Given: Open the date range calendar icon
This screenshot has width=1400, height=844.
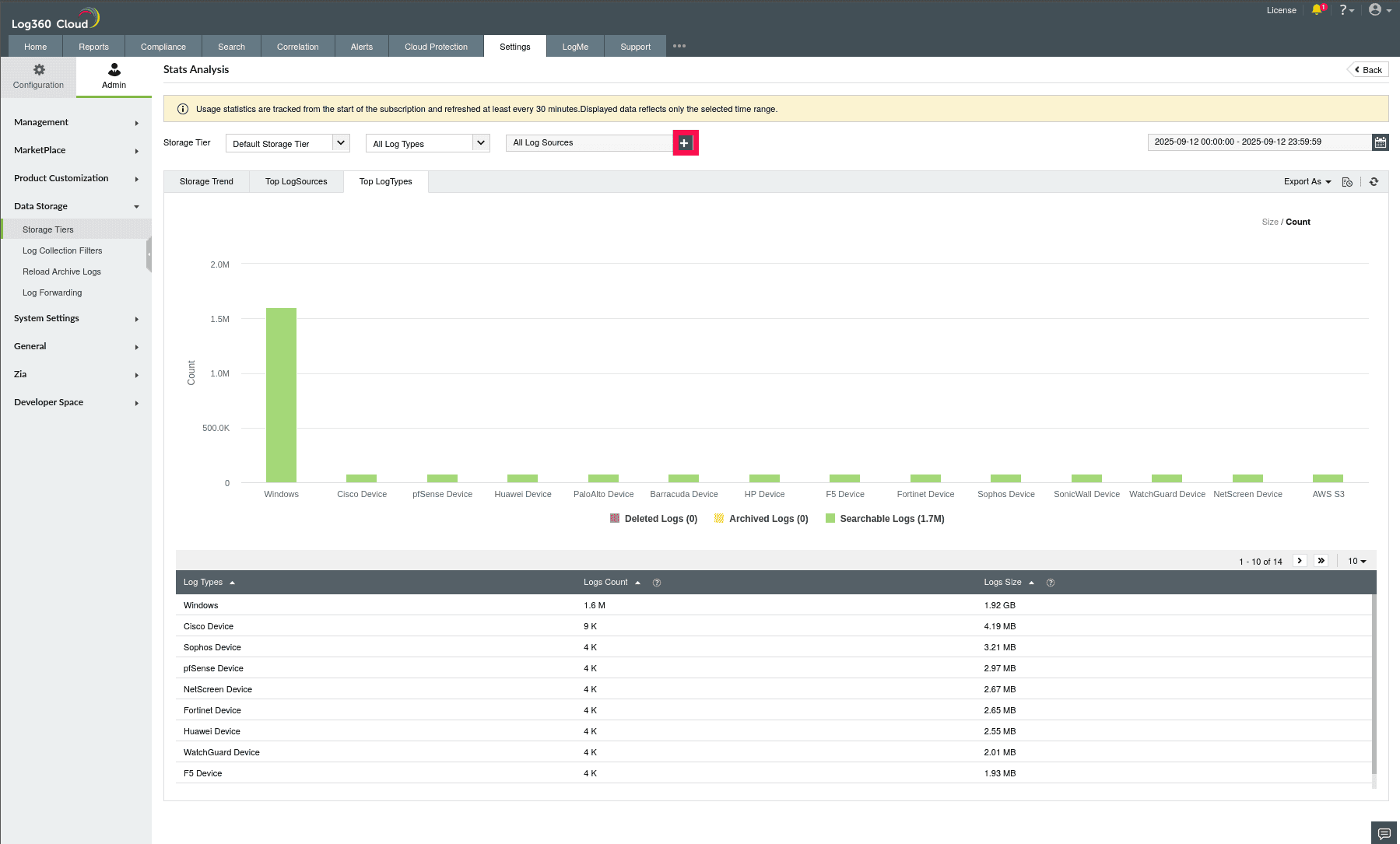Looking at the screenshot, I should point(1381,142).
